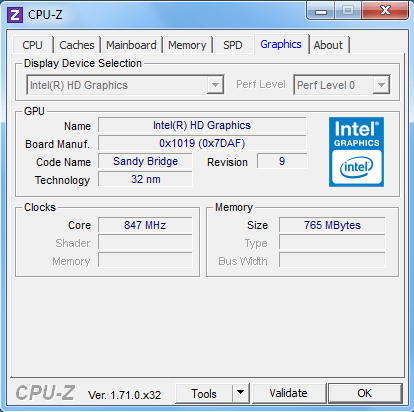Minimize the CPU-Z window

[321, 12]
